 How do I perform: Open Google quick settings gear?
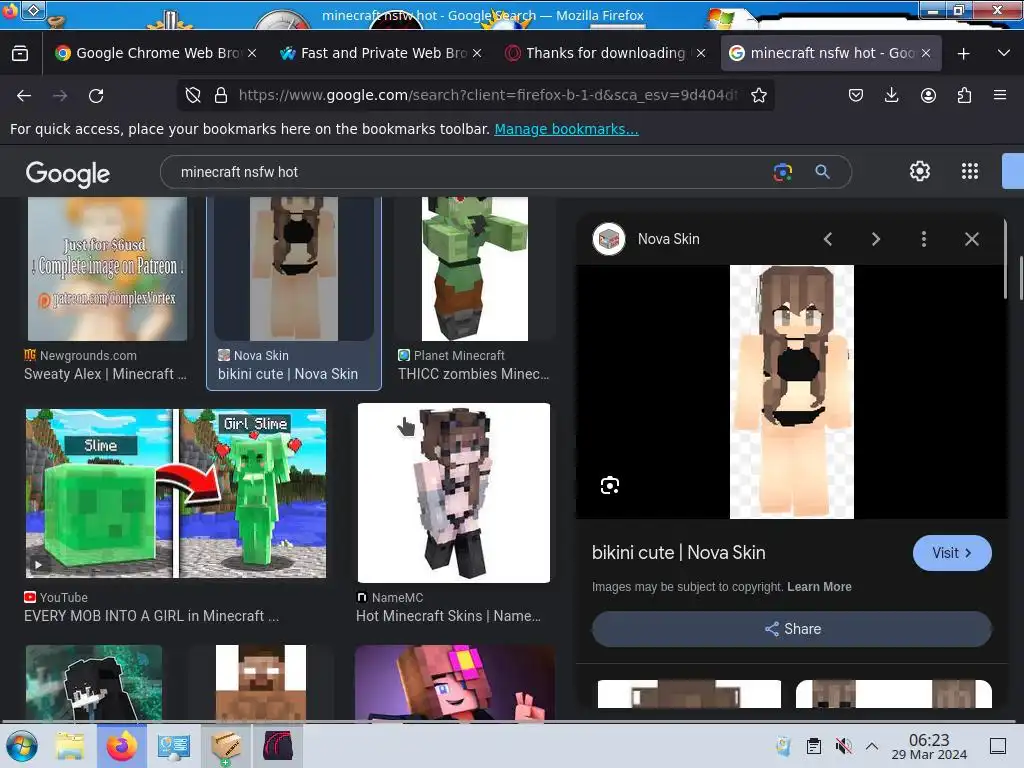(920, 171)
